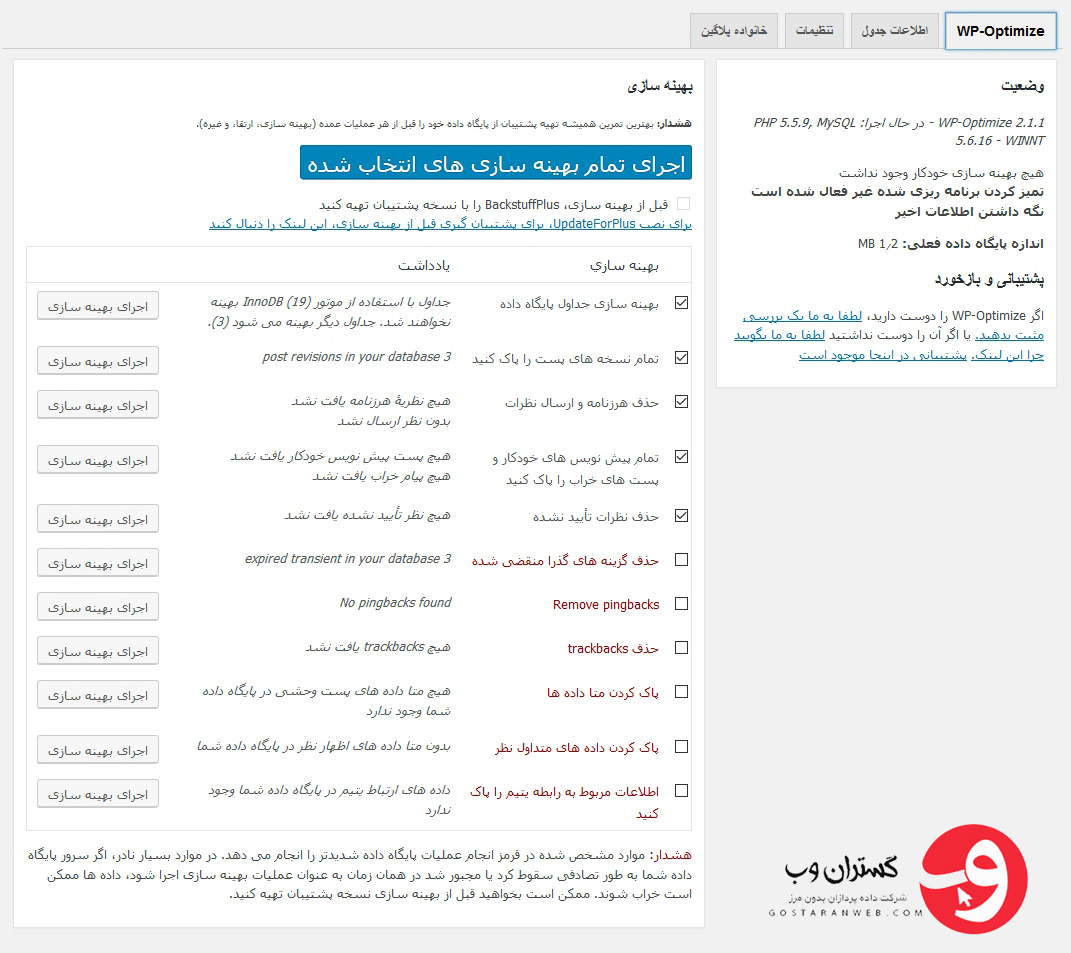Run optimization for expired transients row
This screenshot has height=953, width=1071.
click(x=98, y=563)
